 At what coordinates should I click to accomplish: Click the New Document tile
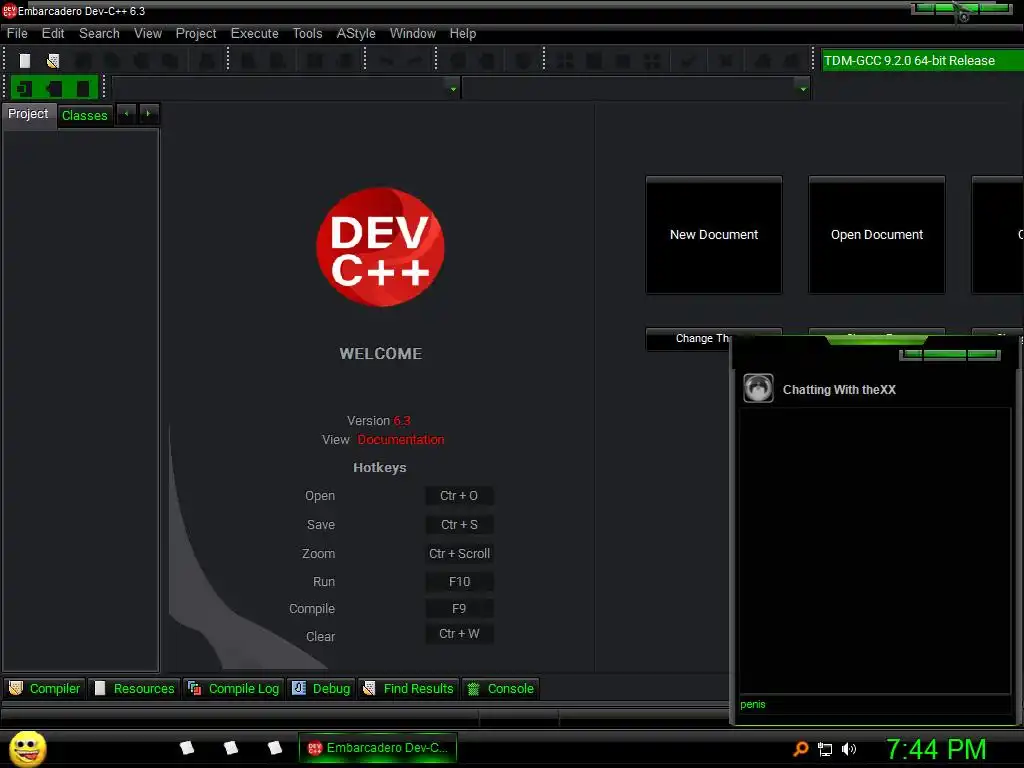pos(714,234)
